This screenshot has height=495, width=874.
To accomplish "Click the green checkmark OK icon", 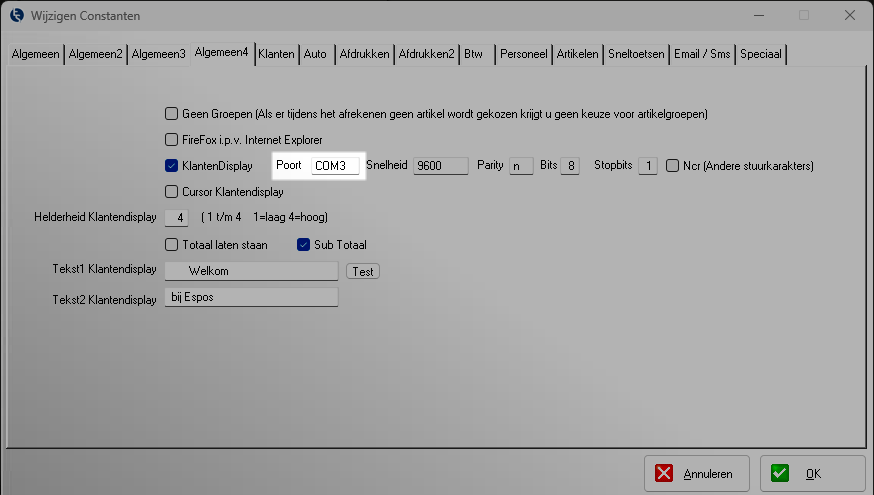I will coord(781,474).
